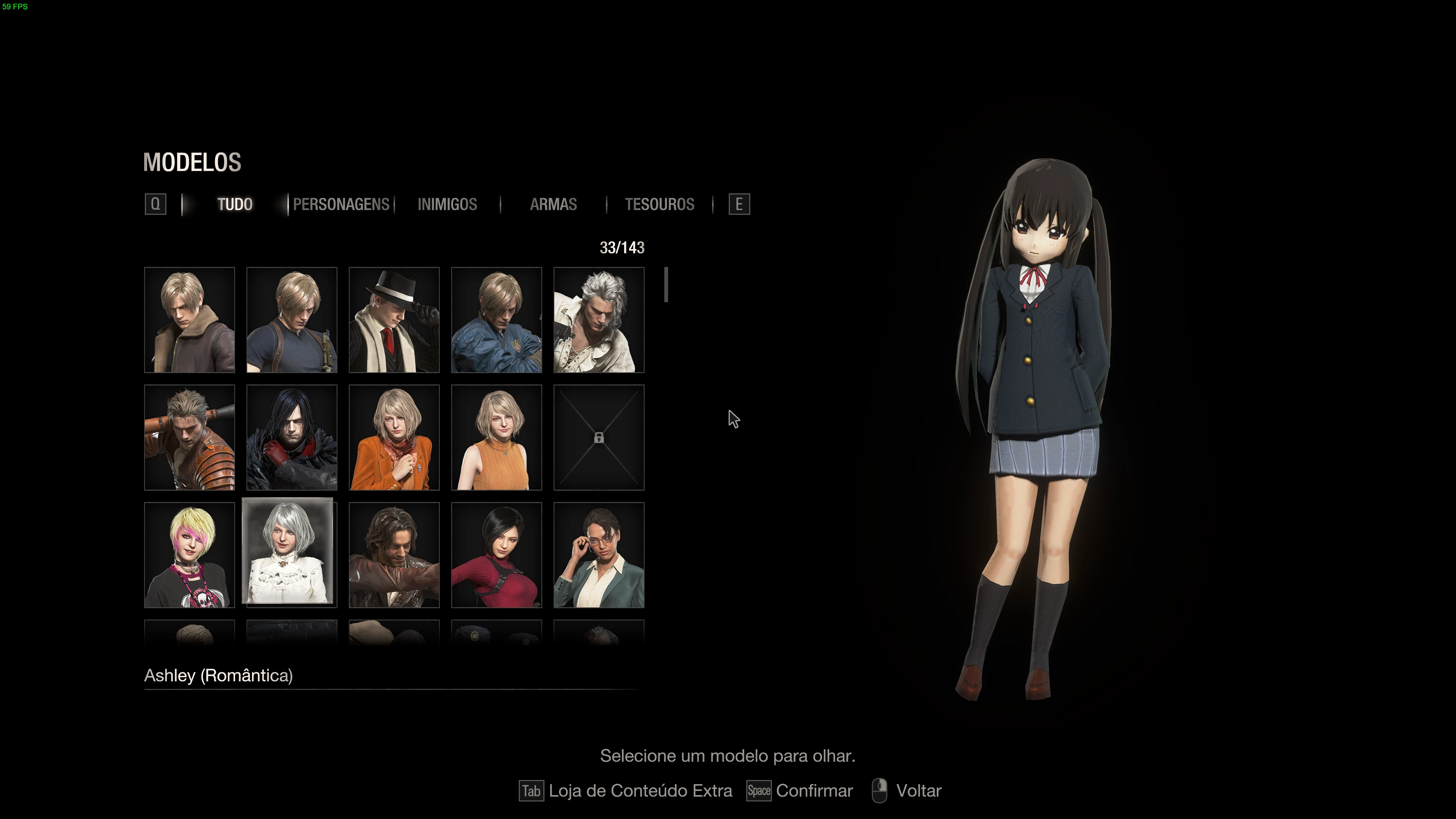This screenshot has width=1456, height=819.
Task: Click the Tab key icon for extra content
Action: point(531,791)
